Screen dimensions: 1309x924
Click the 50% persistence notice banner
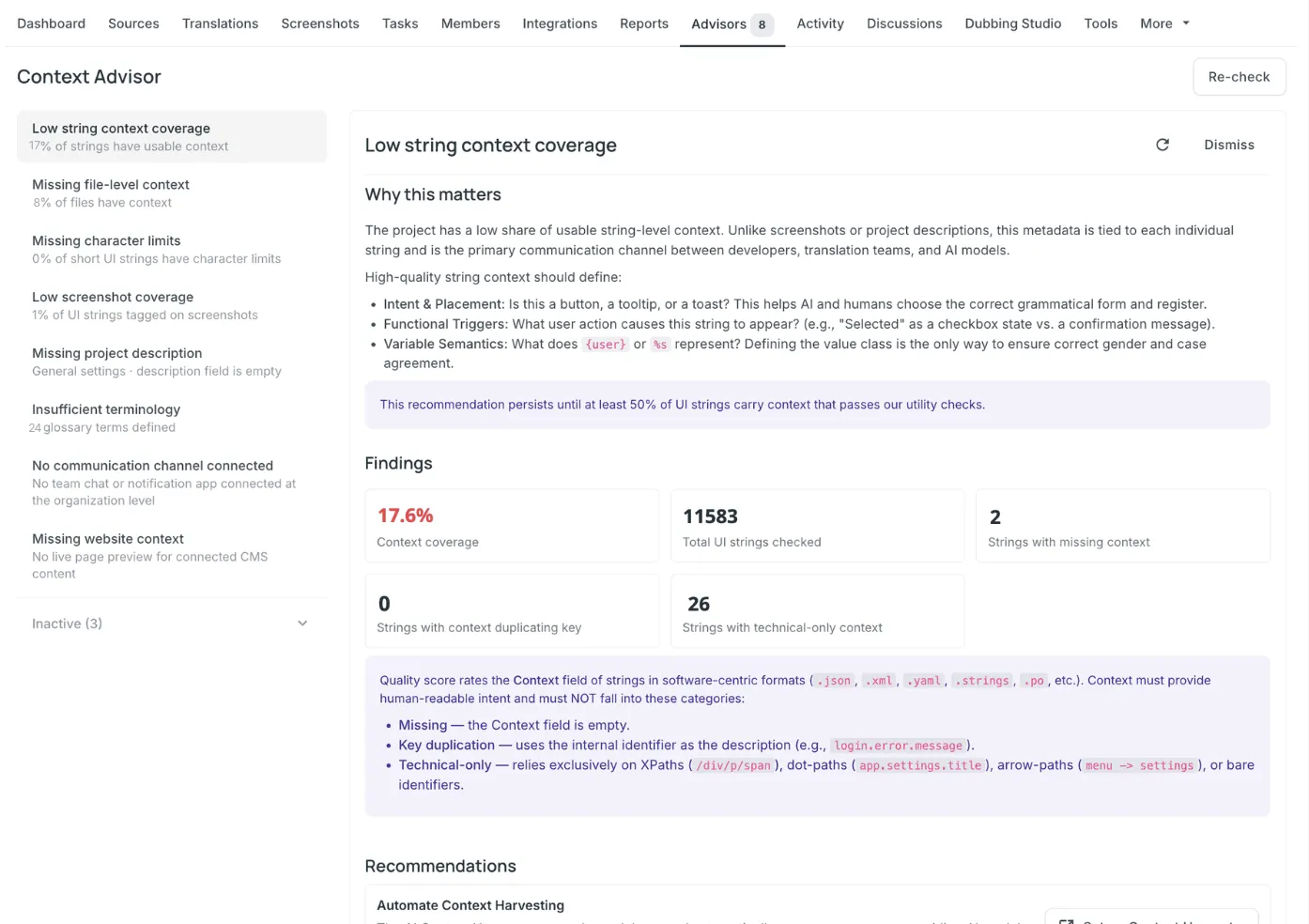(817, 405)
